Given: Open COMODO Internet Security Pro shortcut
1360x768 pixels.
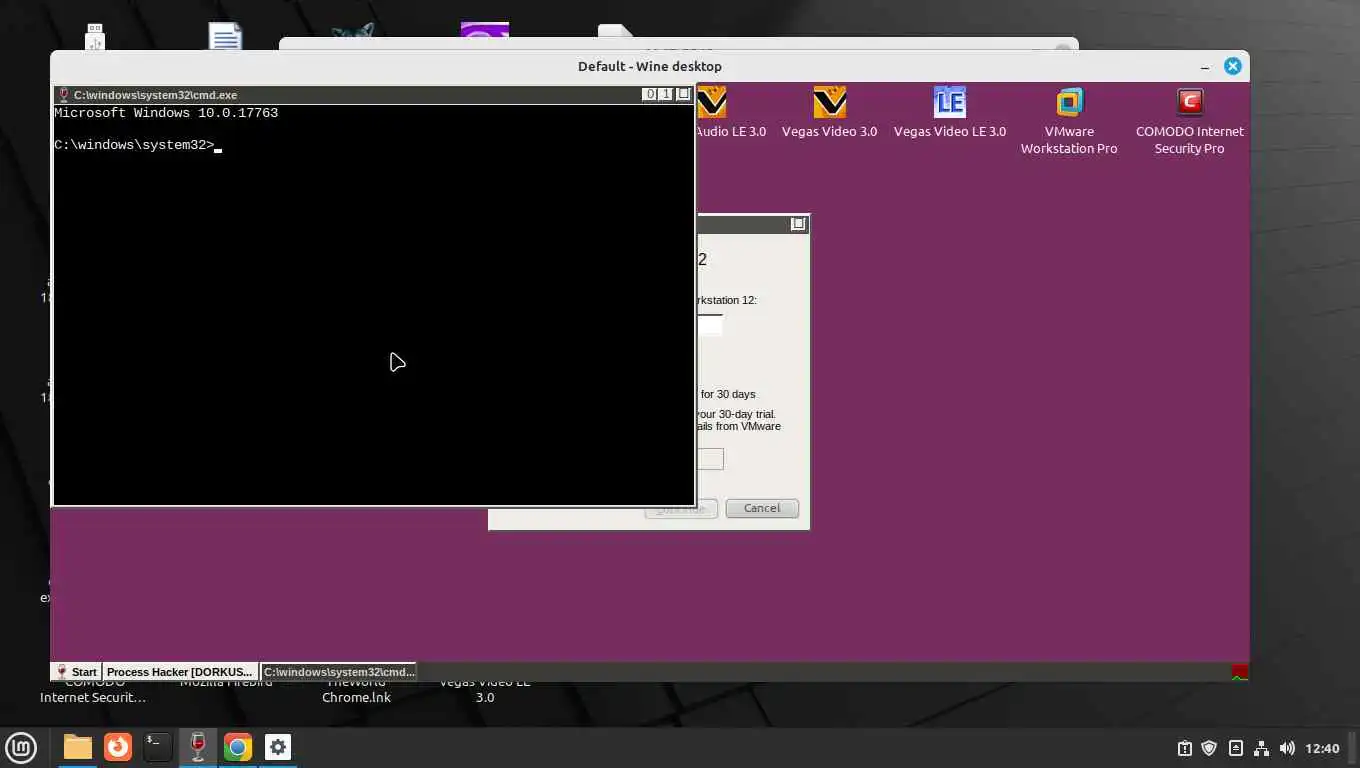Looking at the screenshot, I should 1189,120.
